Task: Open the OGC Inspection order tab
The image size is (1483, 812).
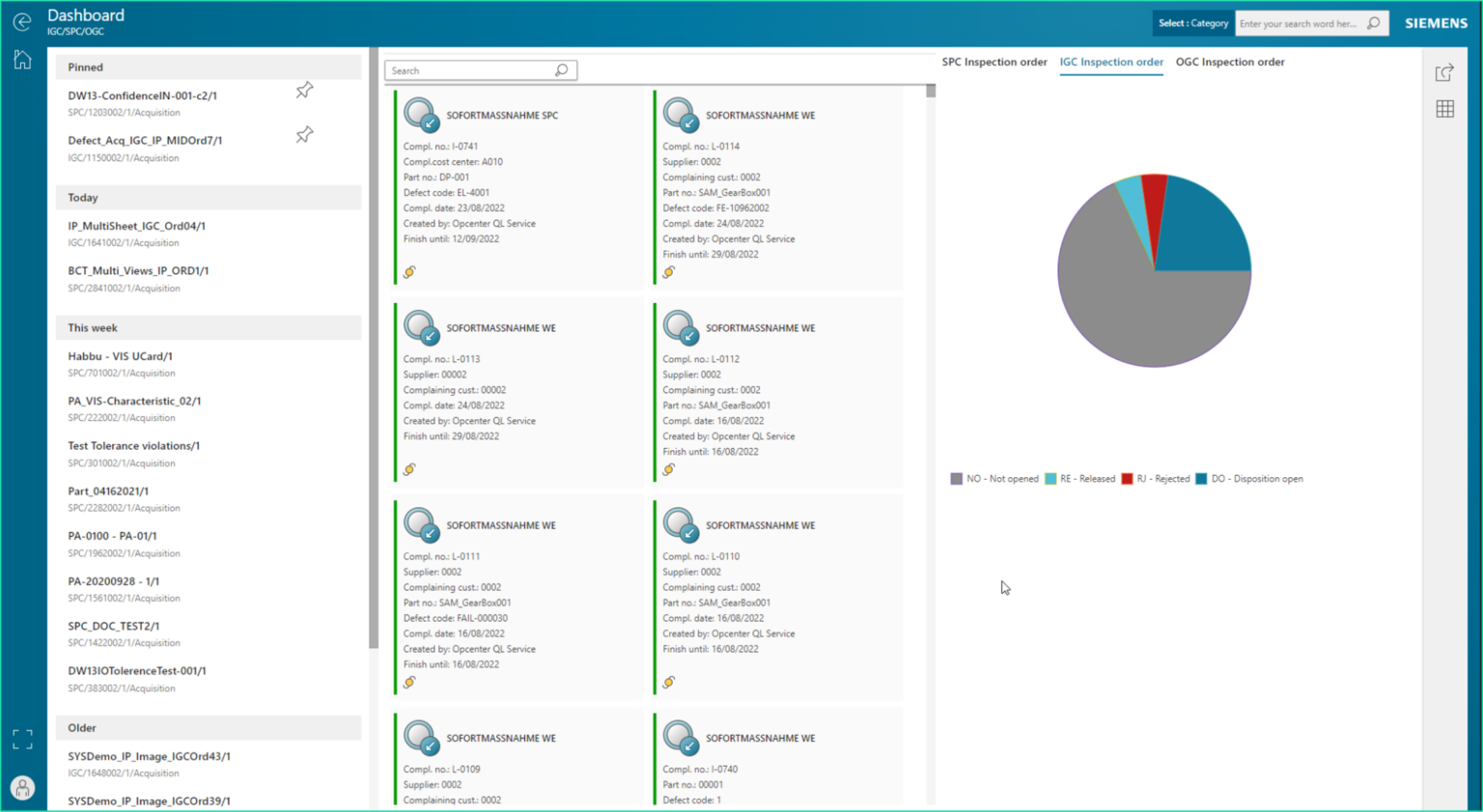Action: click(1230, 62)
